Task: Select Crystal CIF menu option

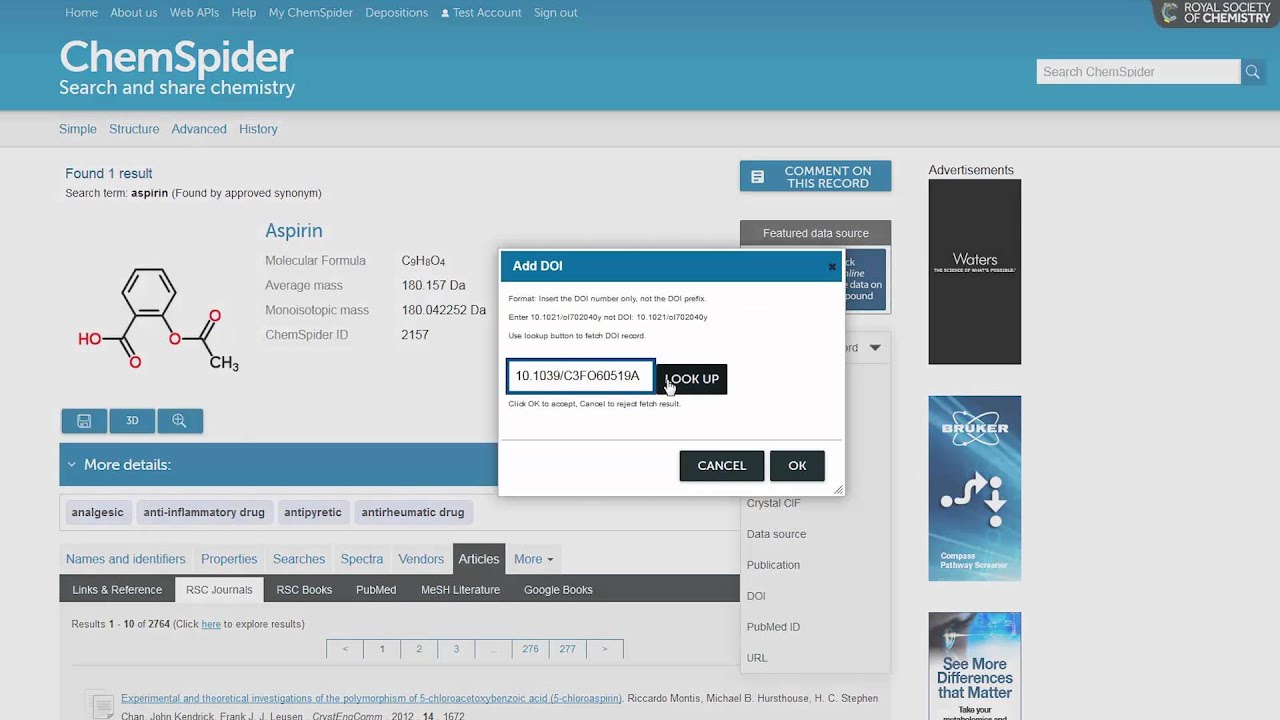Action: click(x=773, y=503)
